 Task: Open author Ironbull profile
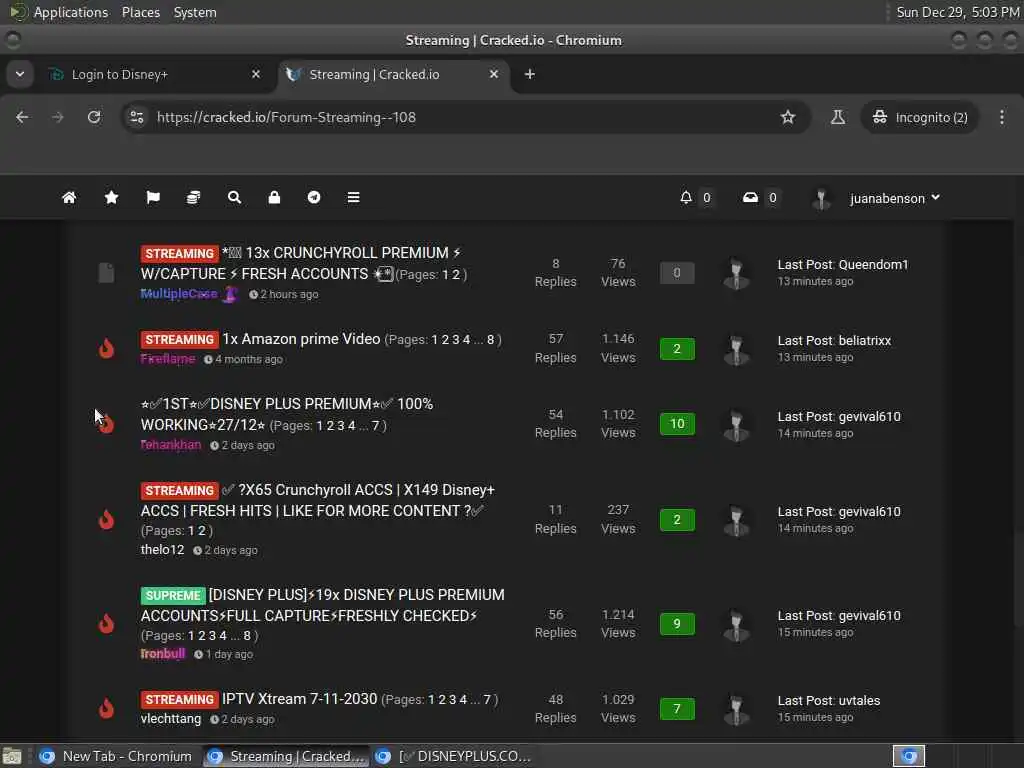tap(163, 654)
